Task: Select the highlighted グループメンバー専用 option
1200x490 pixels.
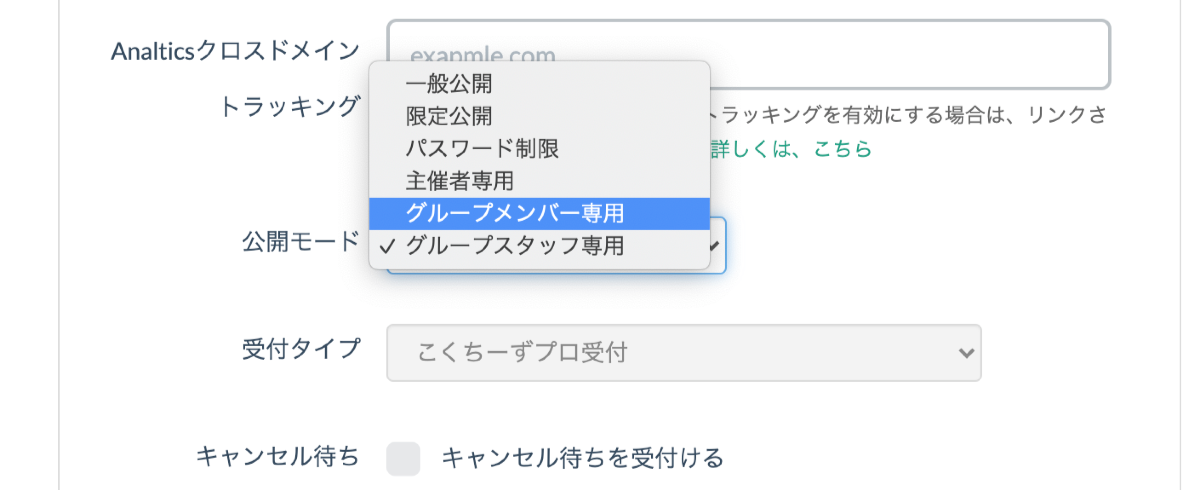Action: (x=515, y=213)
